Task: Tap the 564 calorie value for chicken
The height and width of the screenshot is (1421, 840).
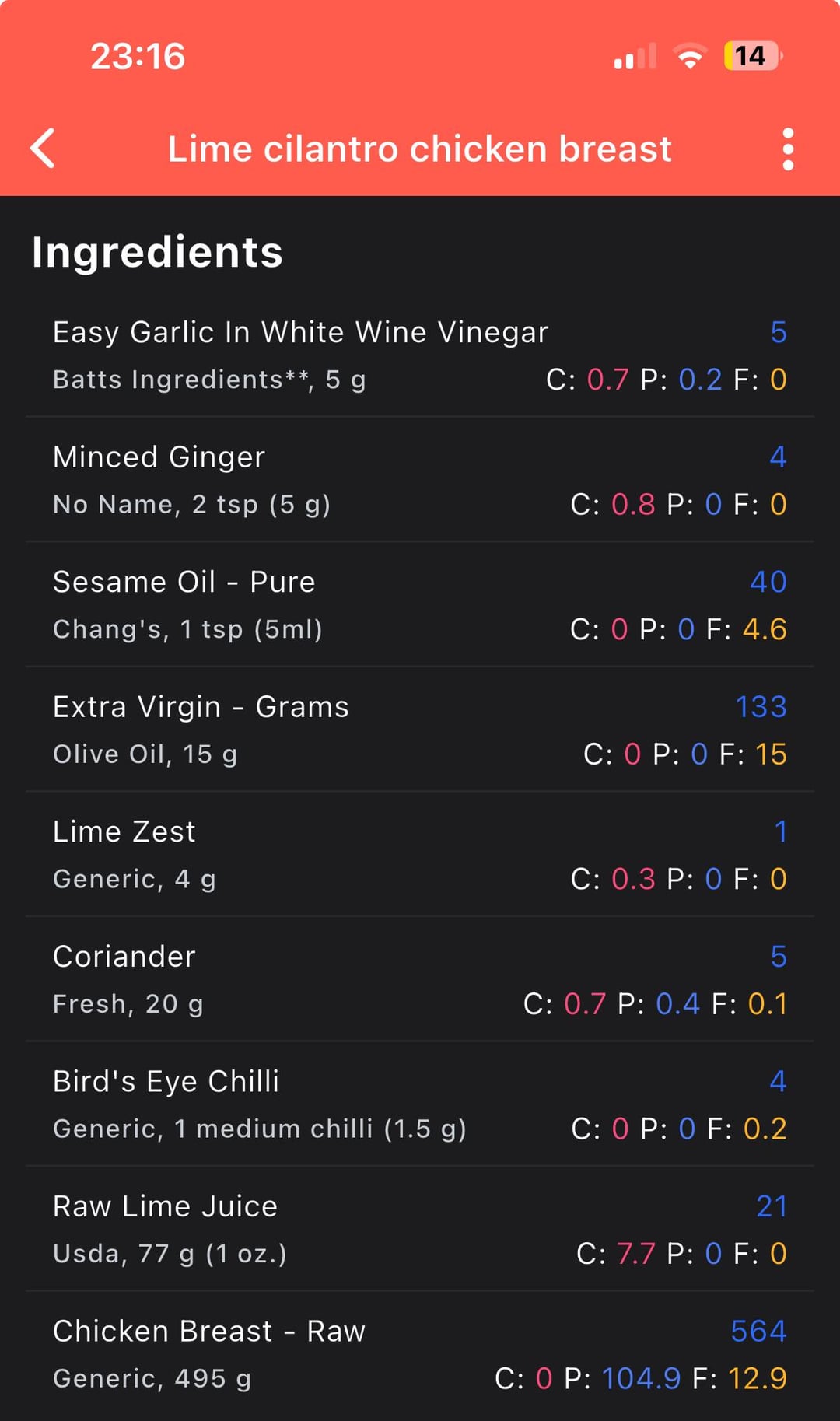Action: coord(758,1332)
